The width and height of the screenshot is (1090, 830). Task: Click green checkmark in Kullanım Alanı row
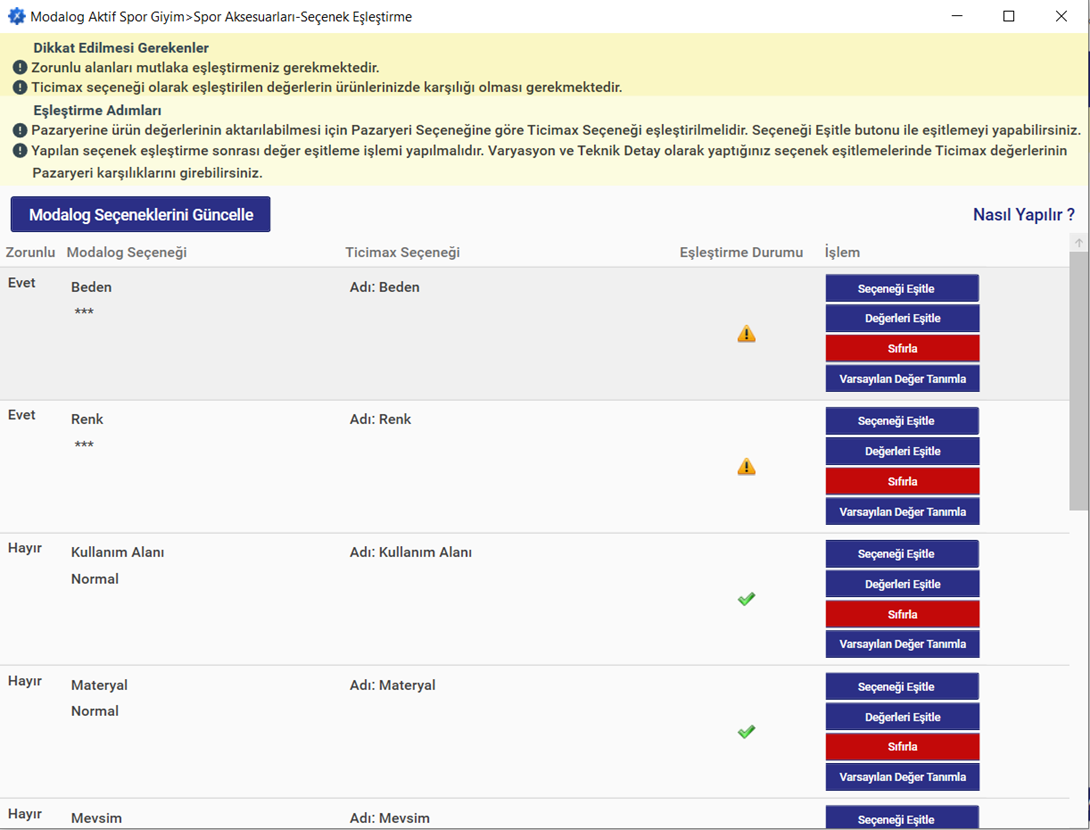point(746,599)
